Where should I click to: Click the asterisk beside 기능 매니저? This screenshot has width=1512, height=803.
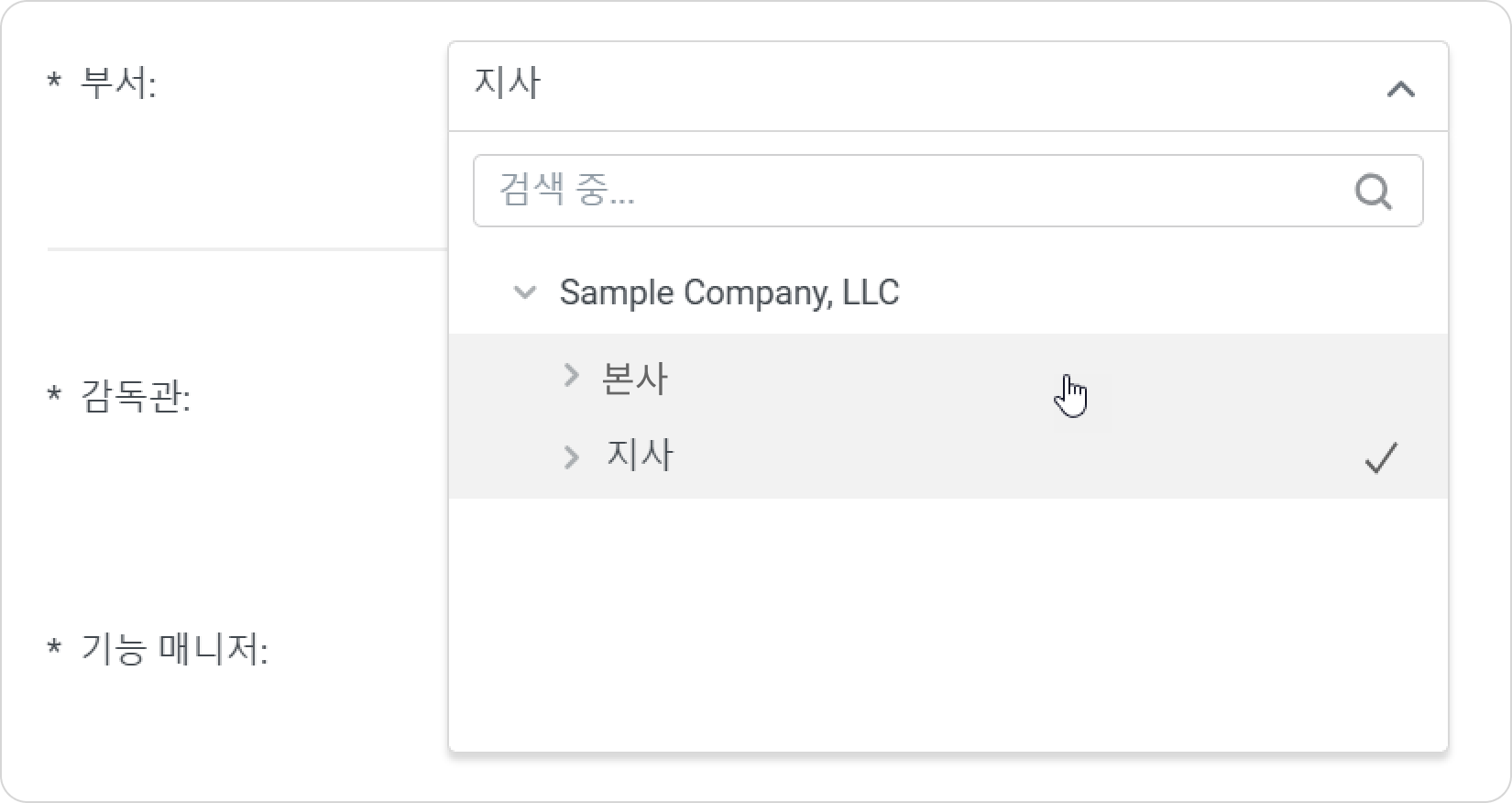coord(54,648)
